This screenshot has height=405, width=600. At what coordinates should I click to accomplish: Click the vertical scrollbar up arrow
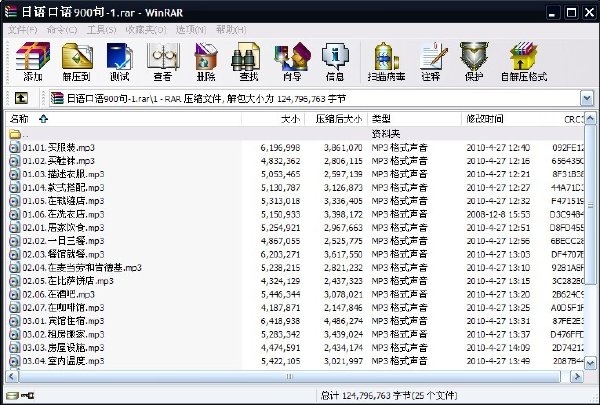(590, 119)
